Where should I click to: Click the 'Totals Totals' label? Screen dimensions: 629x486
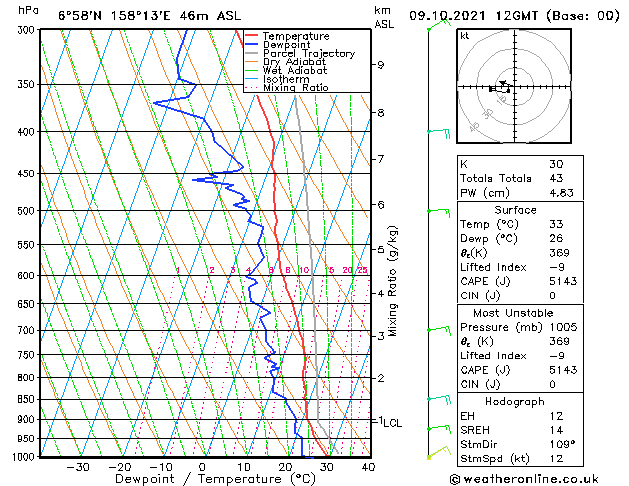[496, 178]
